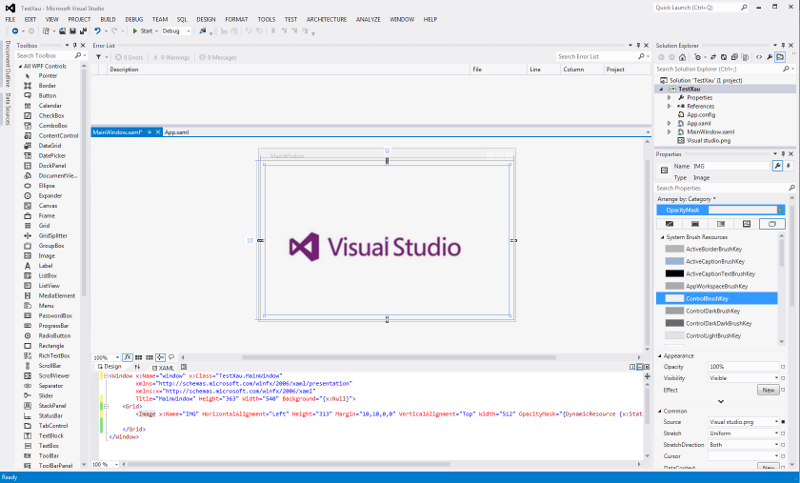Click the ActiveBorderBrushKey color swatch

(674, 249)
